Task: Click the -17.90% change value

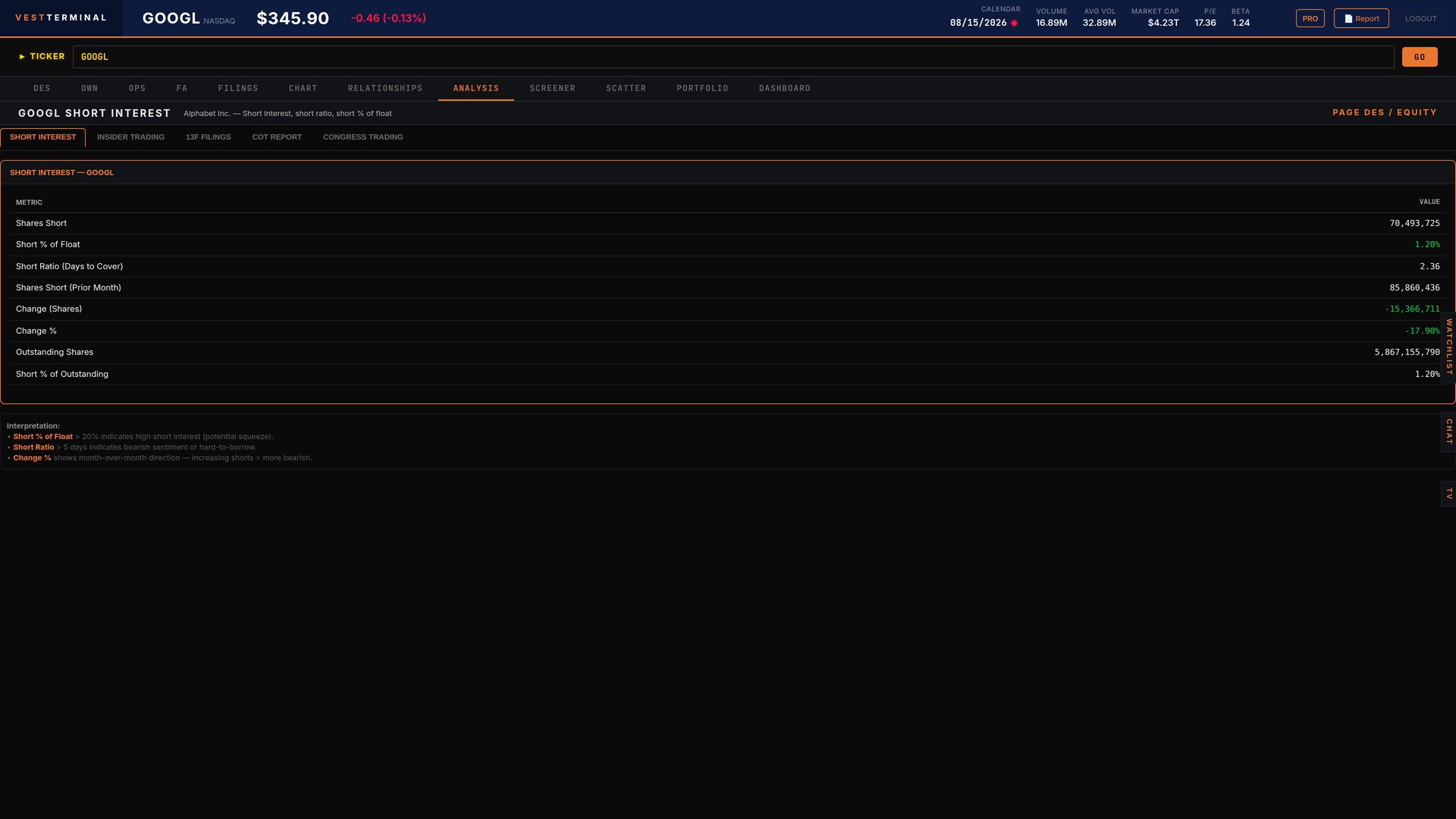Action: click(1422, 331)
